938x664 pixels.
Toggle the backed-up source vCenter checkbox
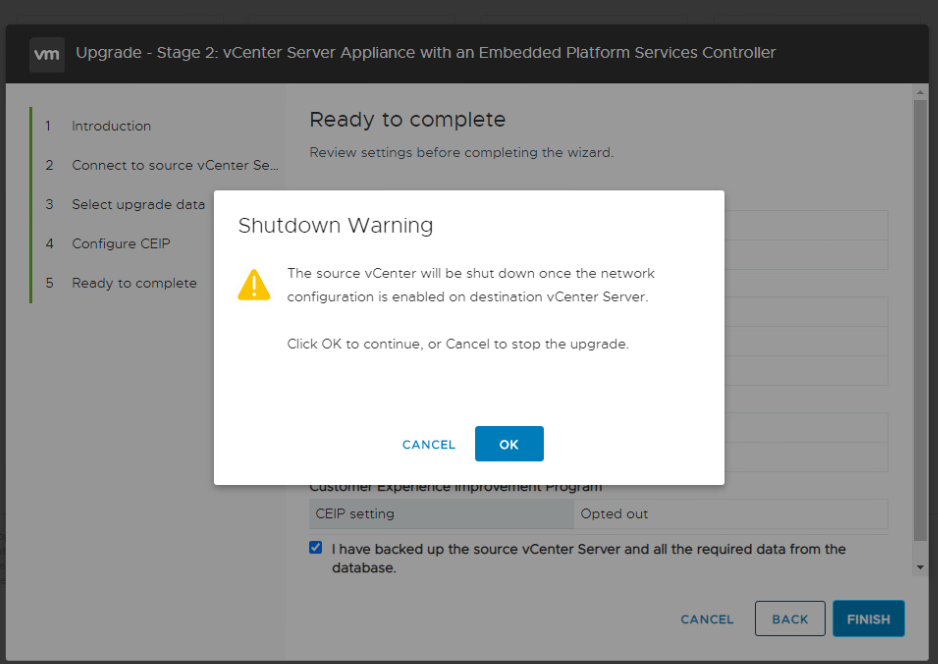(x=316, y=547)
